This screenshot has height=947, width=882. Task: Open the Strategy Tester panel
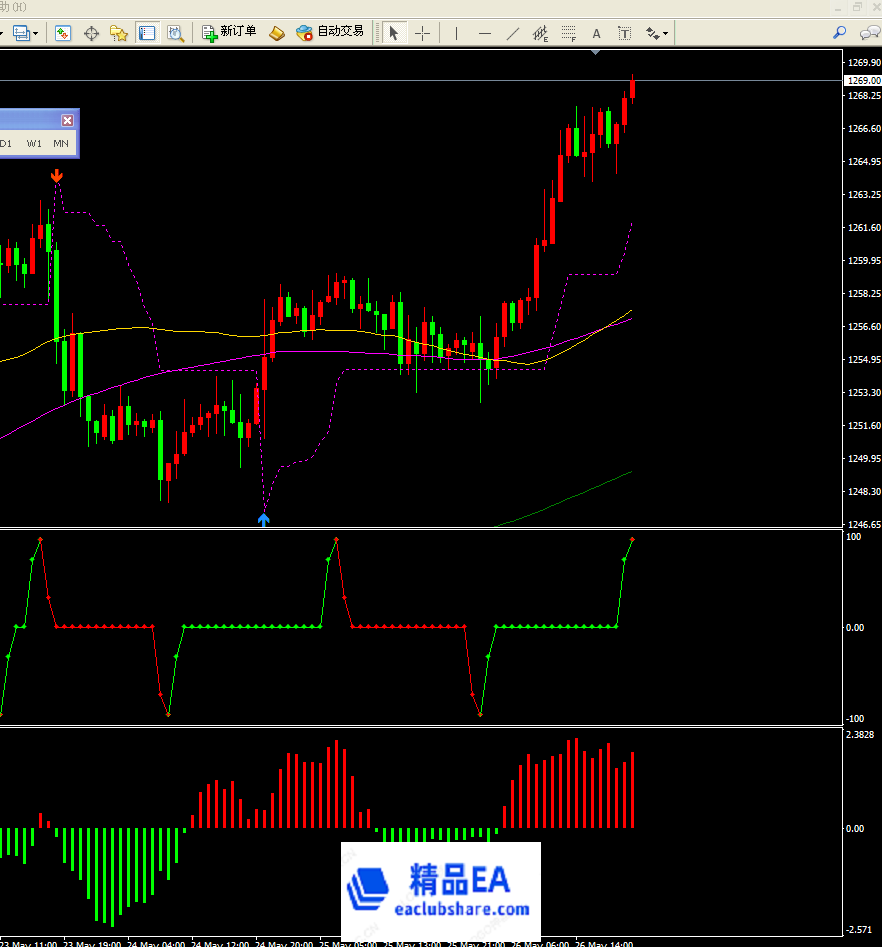pos(175,33)
